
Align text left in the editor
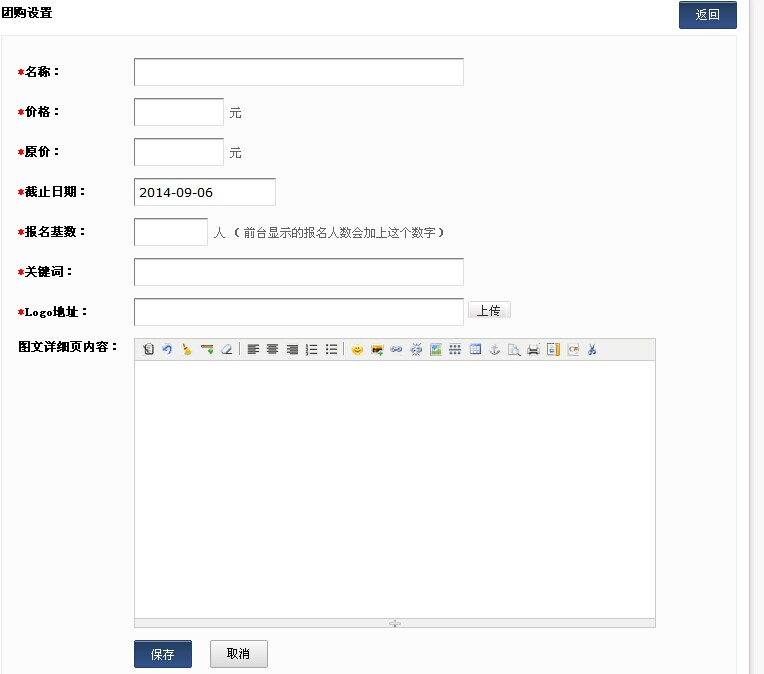[x=253, y=350]
